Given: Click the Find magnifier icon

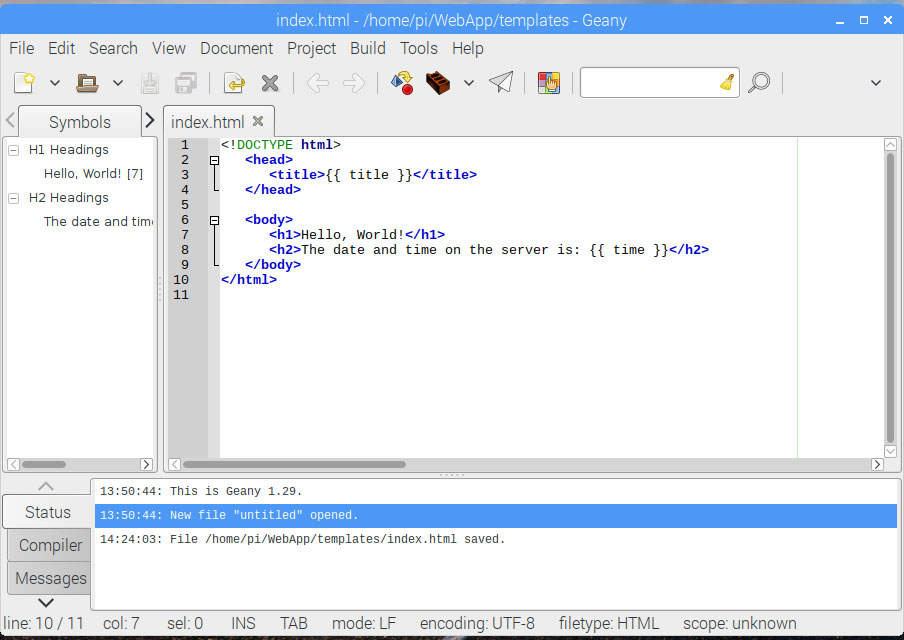Looking at the screenshot, I should pos(759,83).
